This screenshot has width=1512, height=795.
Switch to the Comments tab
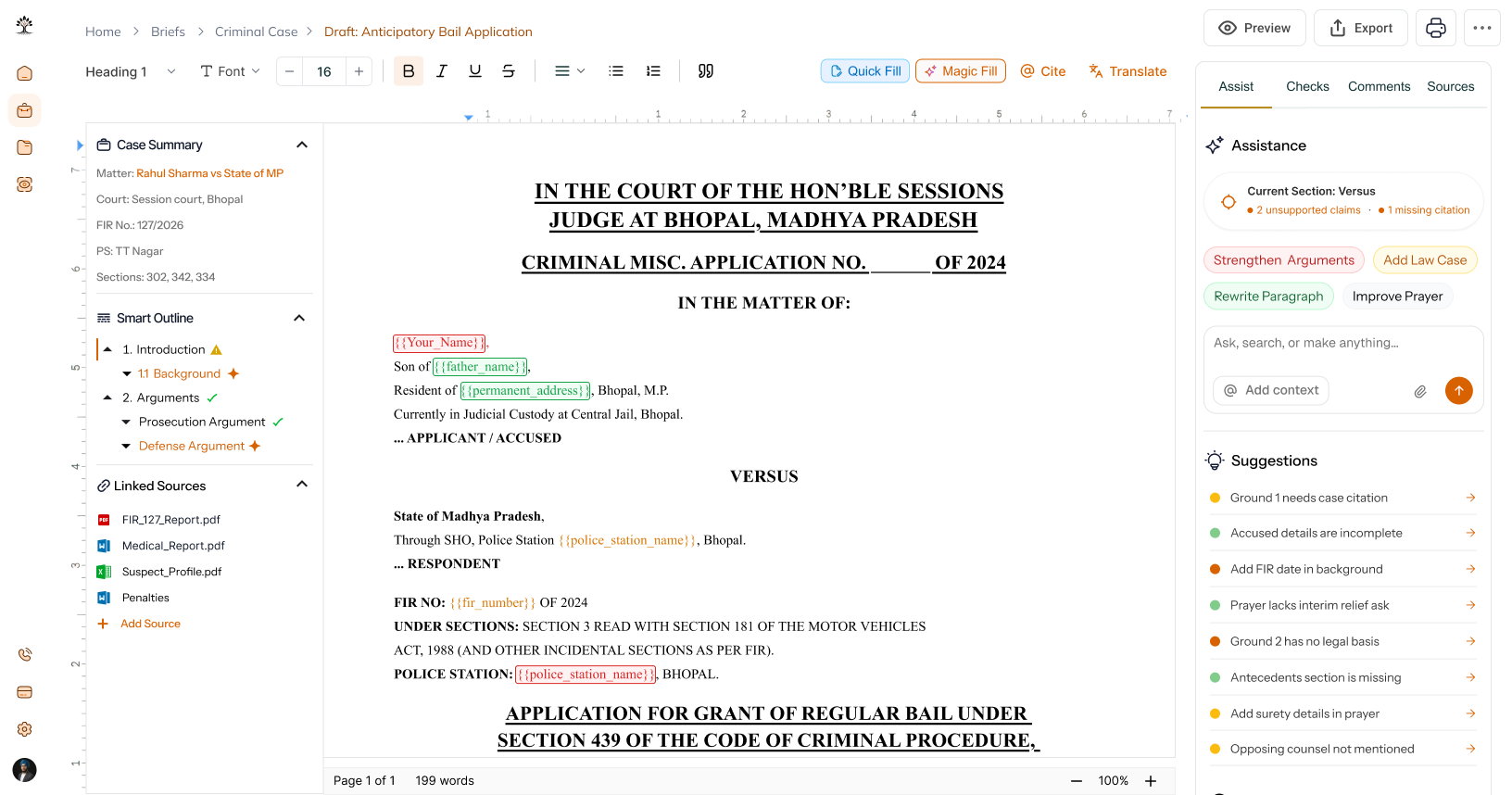[1379, 86]
